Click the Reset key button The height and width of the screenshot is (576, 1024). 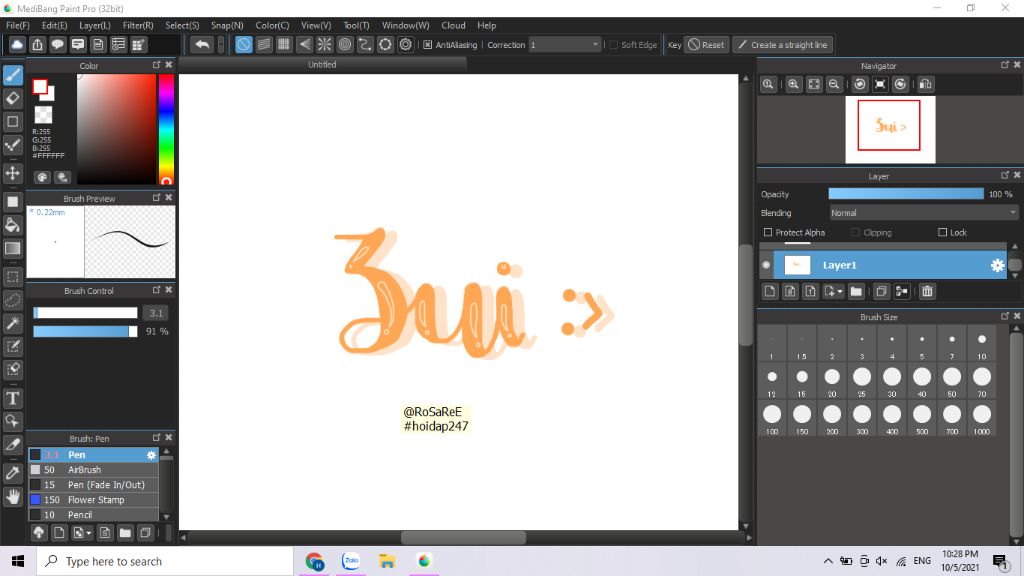(706, 45)
